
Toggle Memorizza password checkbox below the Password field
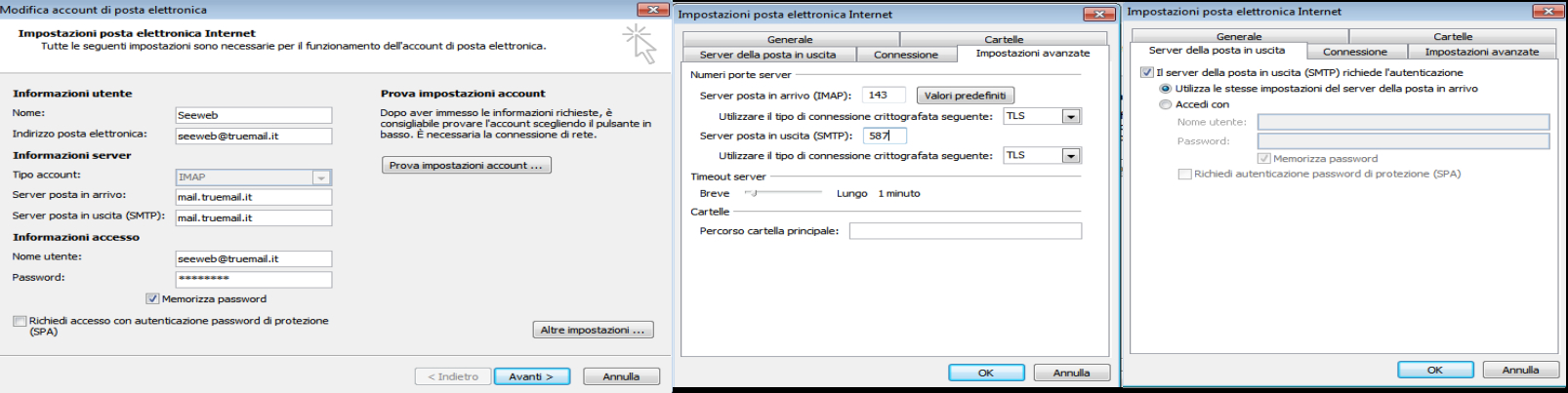152,299
